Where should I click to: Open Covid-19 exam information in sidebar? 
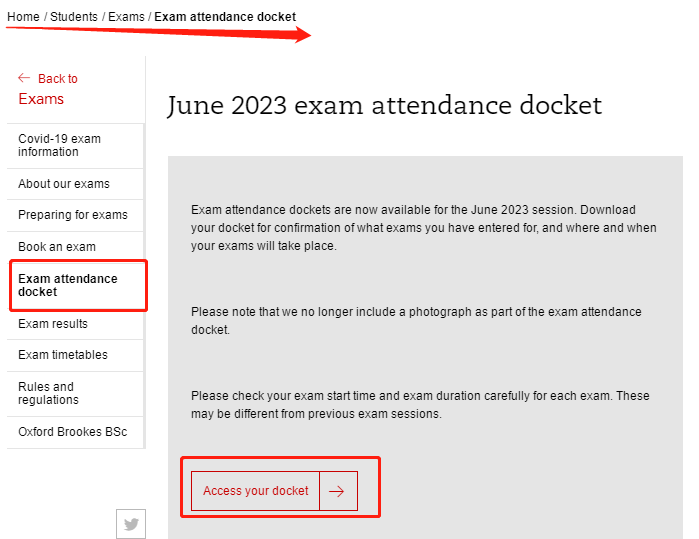(x=59, y=145)
